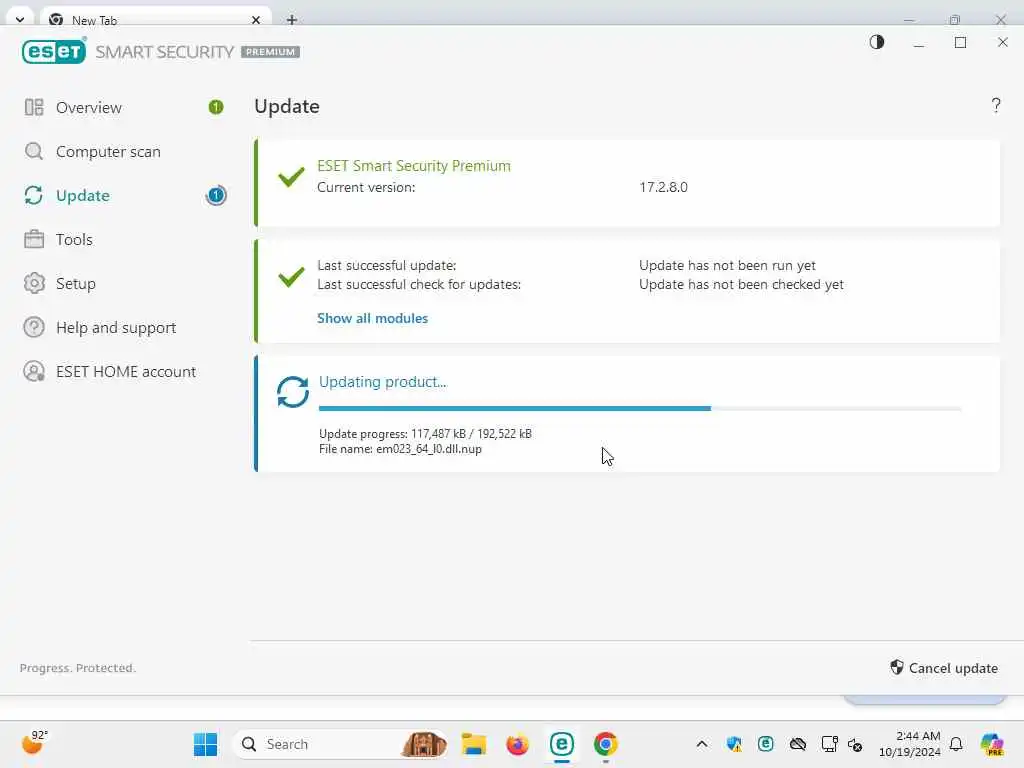Screen dimensions: 1024x768
Task: Click the update progress bar
Action: (640, 409)
